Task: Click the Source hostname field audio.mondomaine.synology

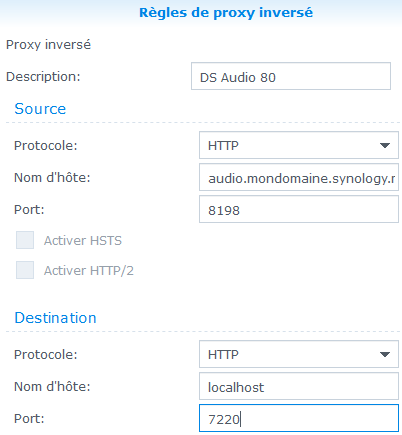Action: tap(299, 177)
